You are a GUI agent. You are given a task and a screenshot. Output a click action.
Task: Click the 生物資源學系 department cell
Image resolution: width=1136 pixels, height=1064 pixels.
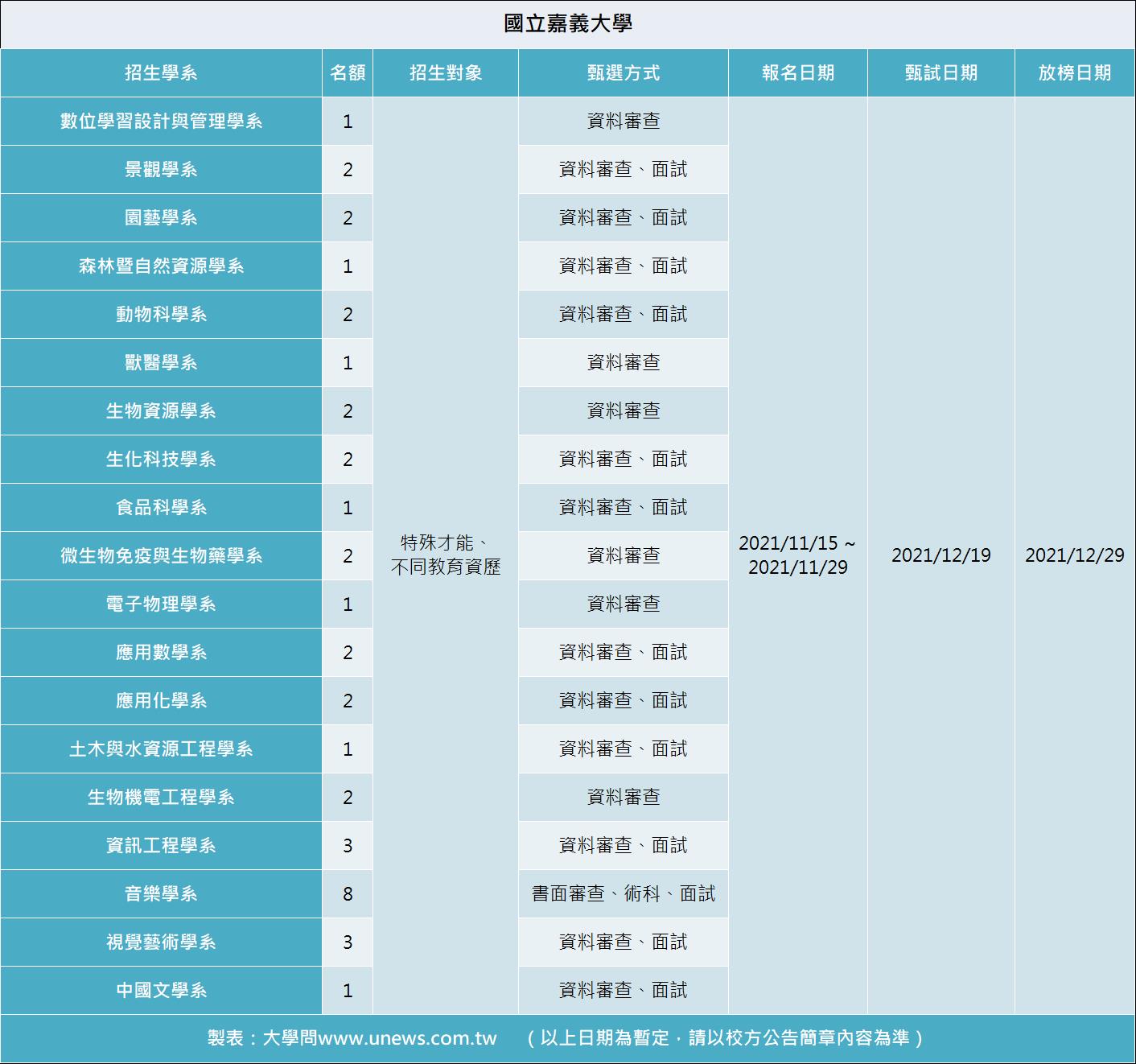pyautogui.click(x=161, y=411)
